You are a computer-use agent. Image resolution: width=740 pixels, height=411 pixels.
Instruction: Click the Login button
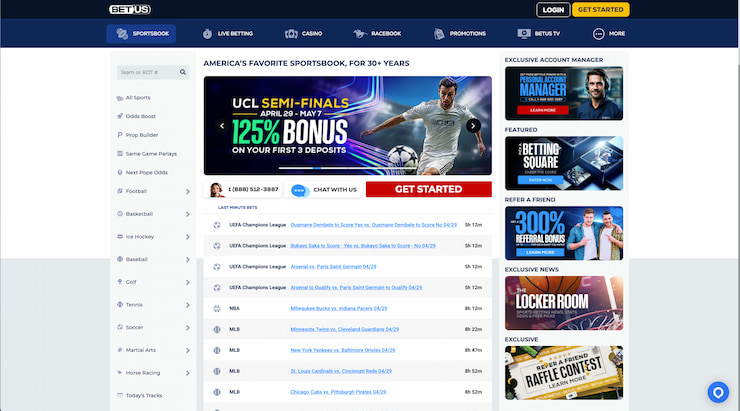coord(553,9)
